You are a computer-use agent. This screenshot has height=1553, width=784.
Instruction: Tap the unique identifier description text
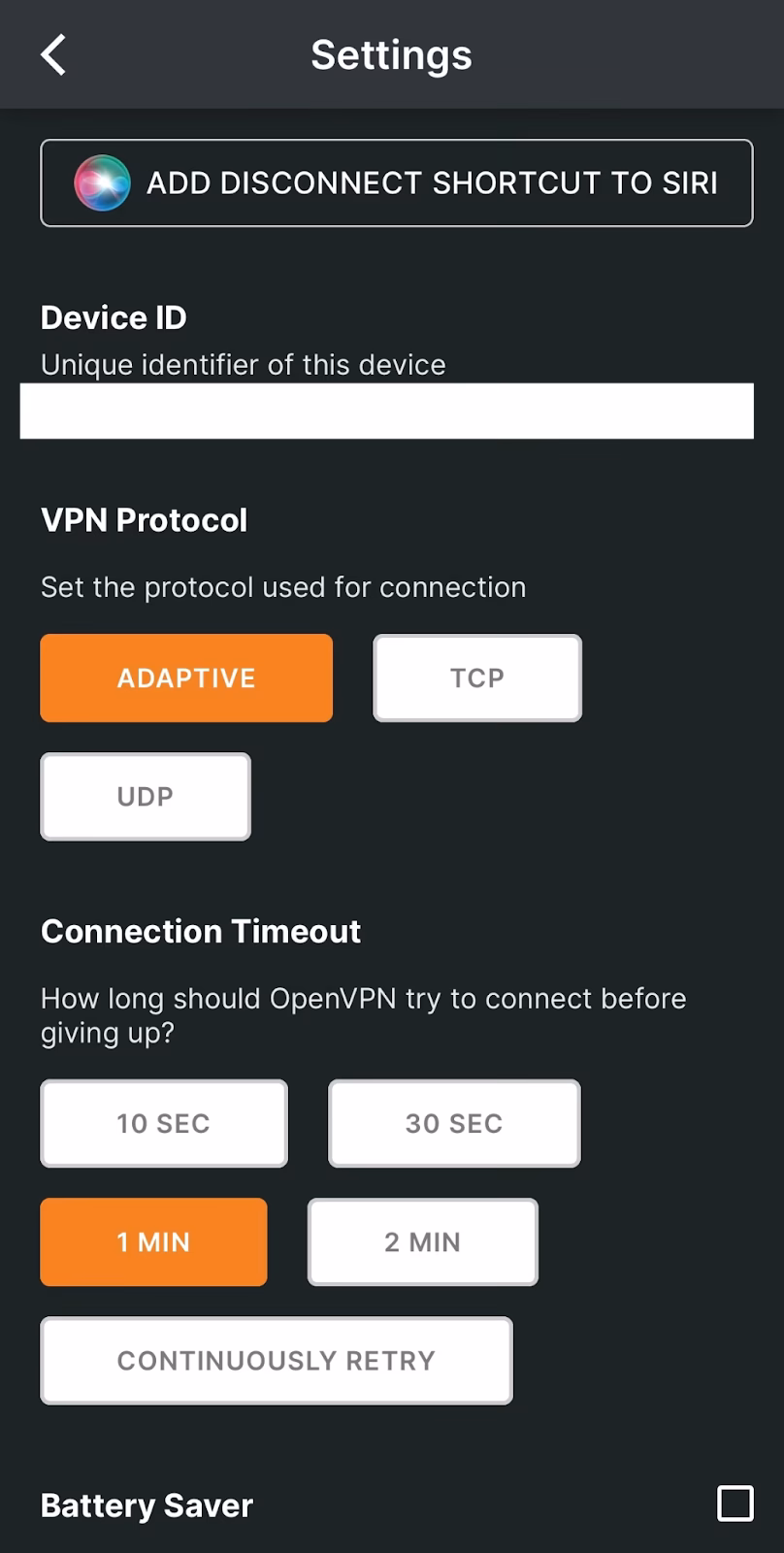[243, 365]
